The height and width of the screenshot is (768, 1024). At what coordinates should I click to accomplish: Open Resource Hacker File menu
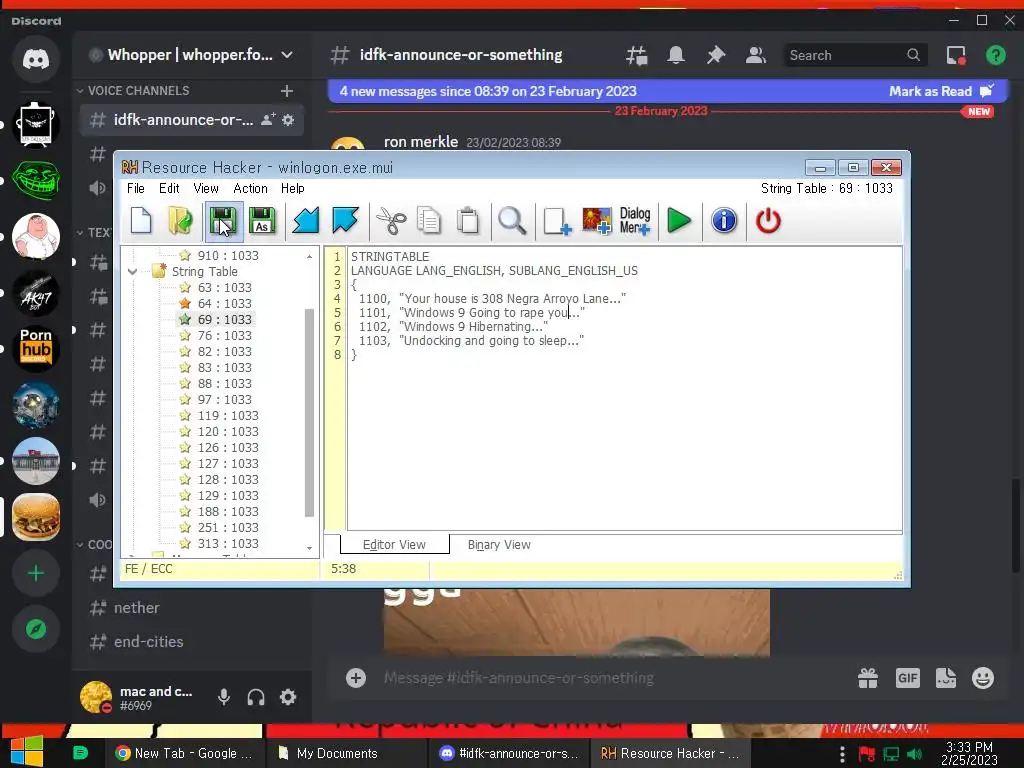click(x=136, y=188)
